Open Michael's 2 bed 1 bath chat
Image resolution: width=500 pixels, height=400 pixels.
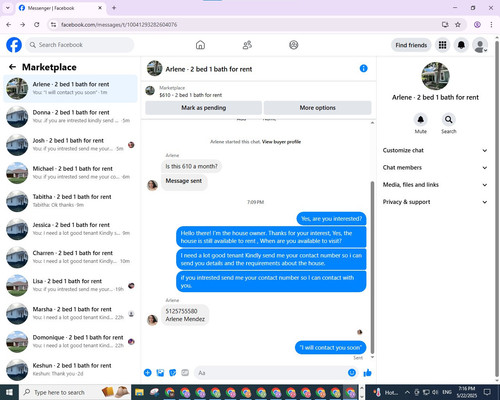click(x=70, y=173)
